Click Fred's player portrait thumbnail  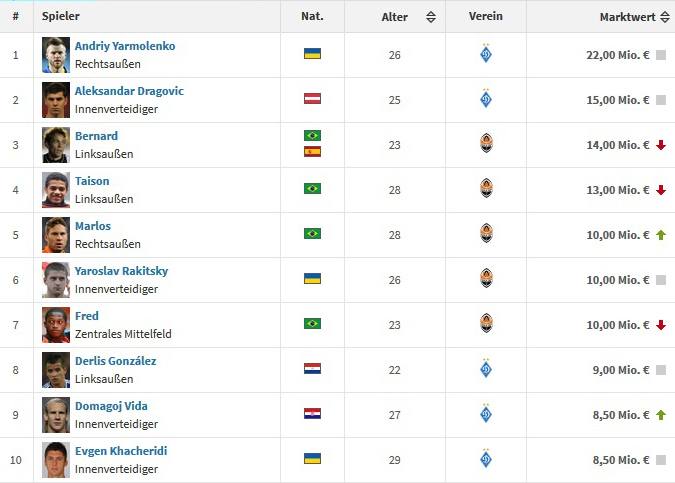pos(56,324)
